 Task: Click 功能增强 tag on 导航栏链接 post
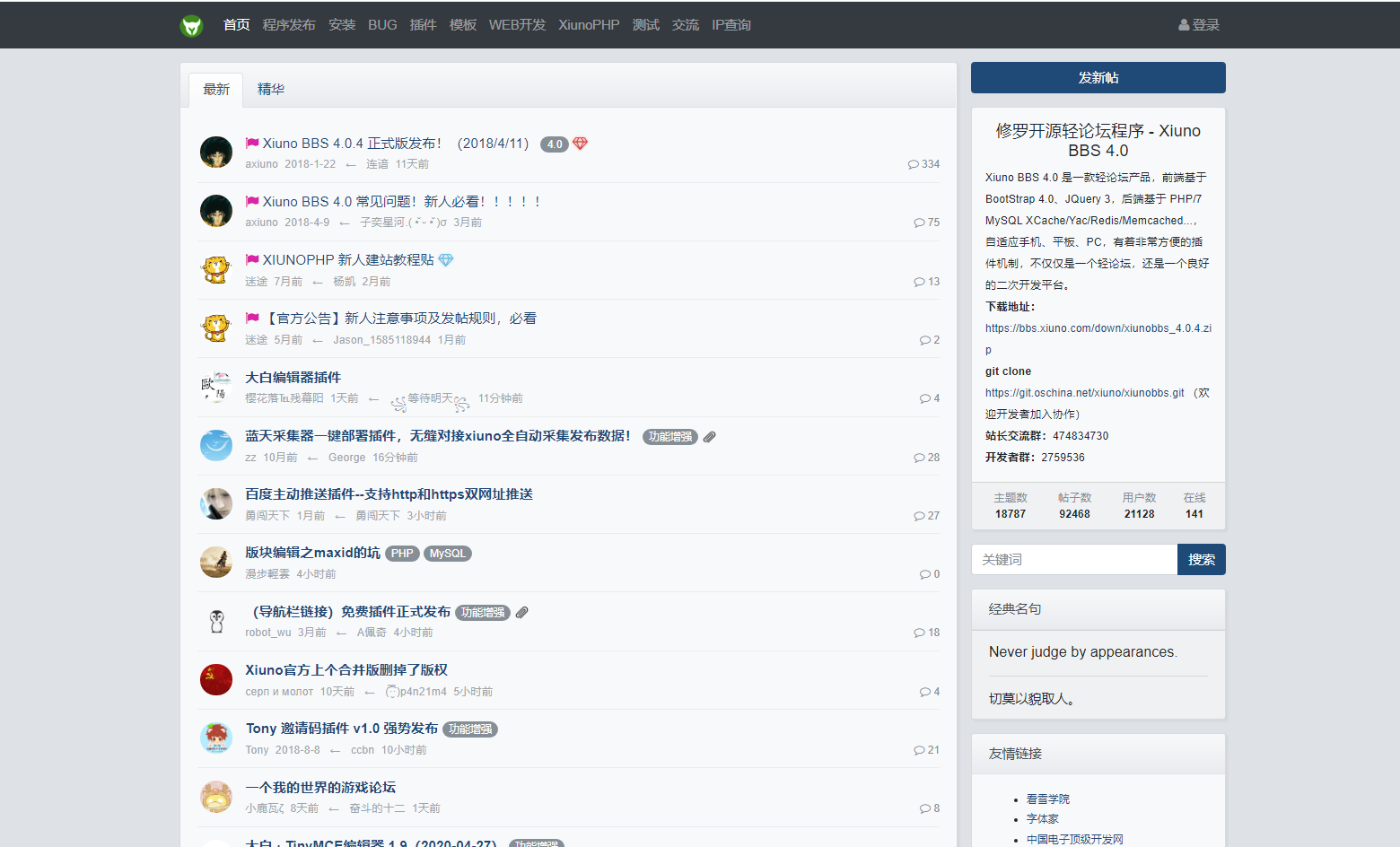[483, 613]
